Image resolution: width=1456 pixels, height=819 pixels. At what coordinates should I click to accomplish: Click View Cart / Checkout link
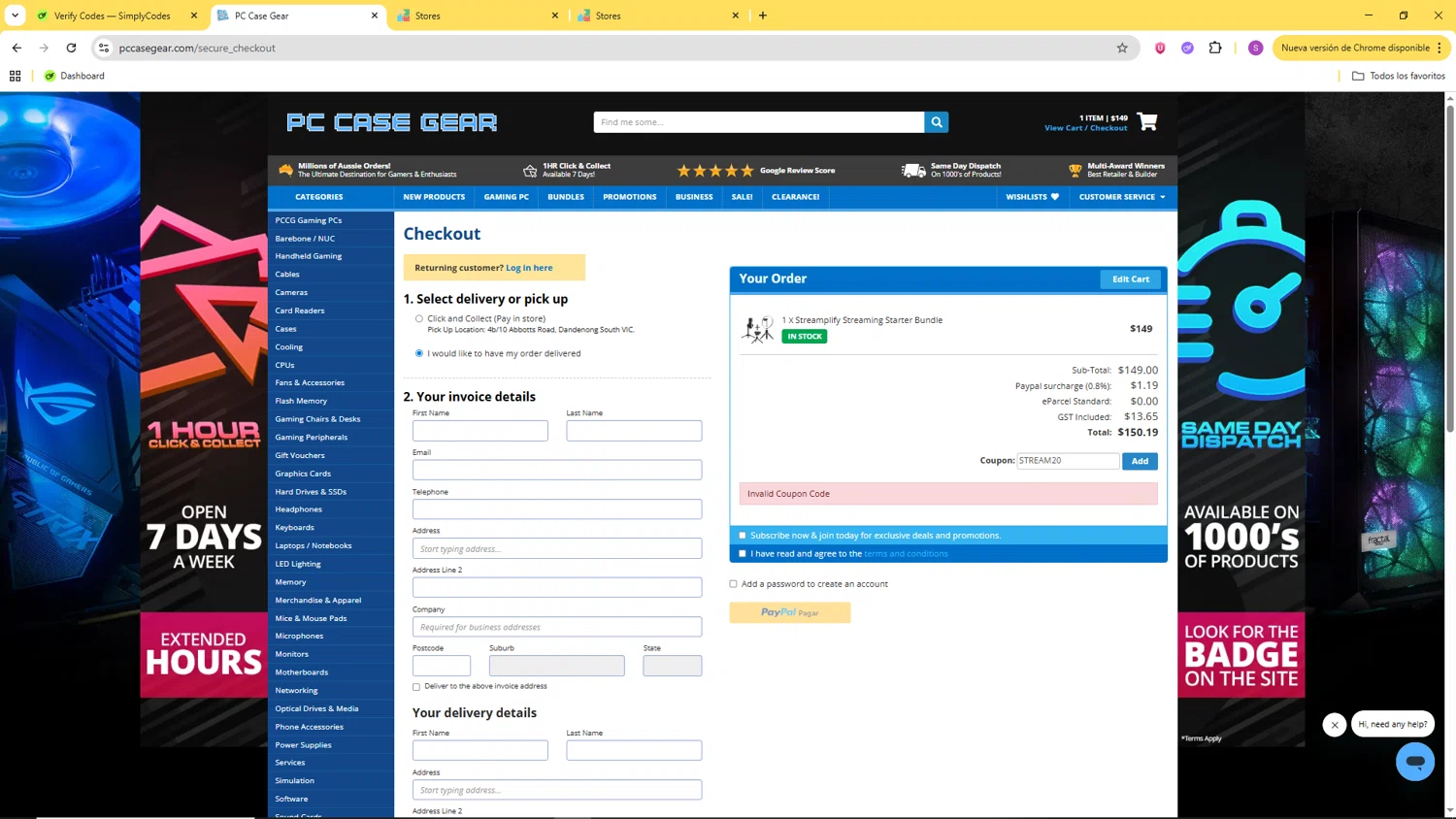1086,128
